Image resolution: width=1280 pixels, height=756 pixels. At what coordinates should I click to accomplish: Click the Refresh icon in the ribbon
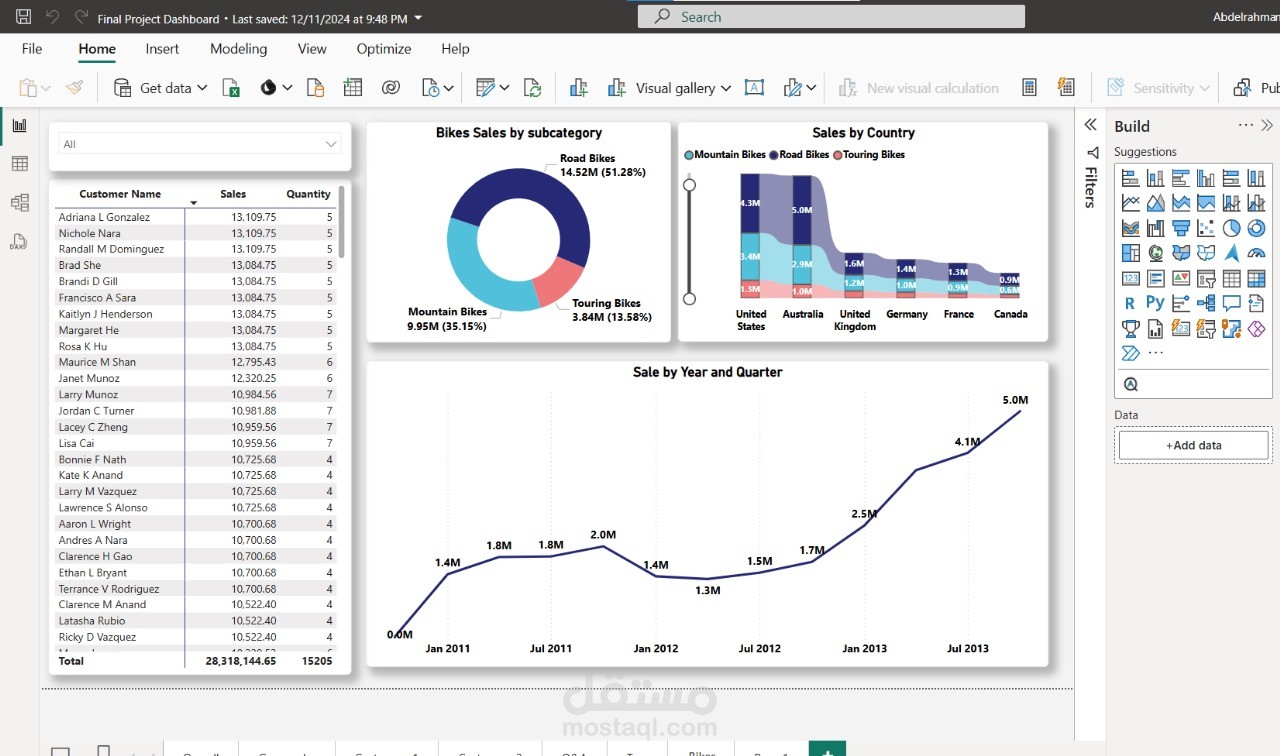click(x=534, y=87)
